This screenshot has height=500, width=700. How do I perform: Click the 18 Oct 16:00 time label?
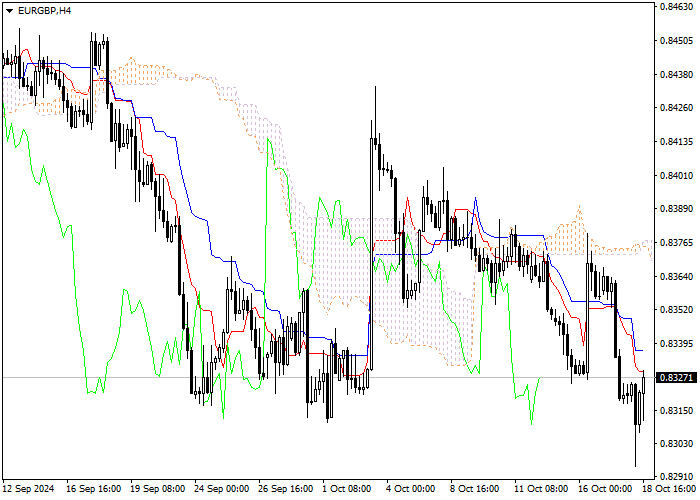click(x=670, y=489)
